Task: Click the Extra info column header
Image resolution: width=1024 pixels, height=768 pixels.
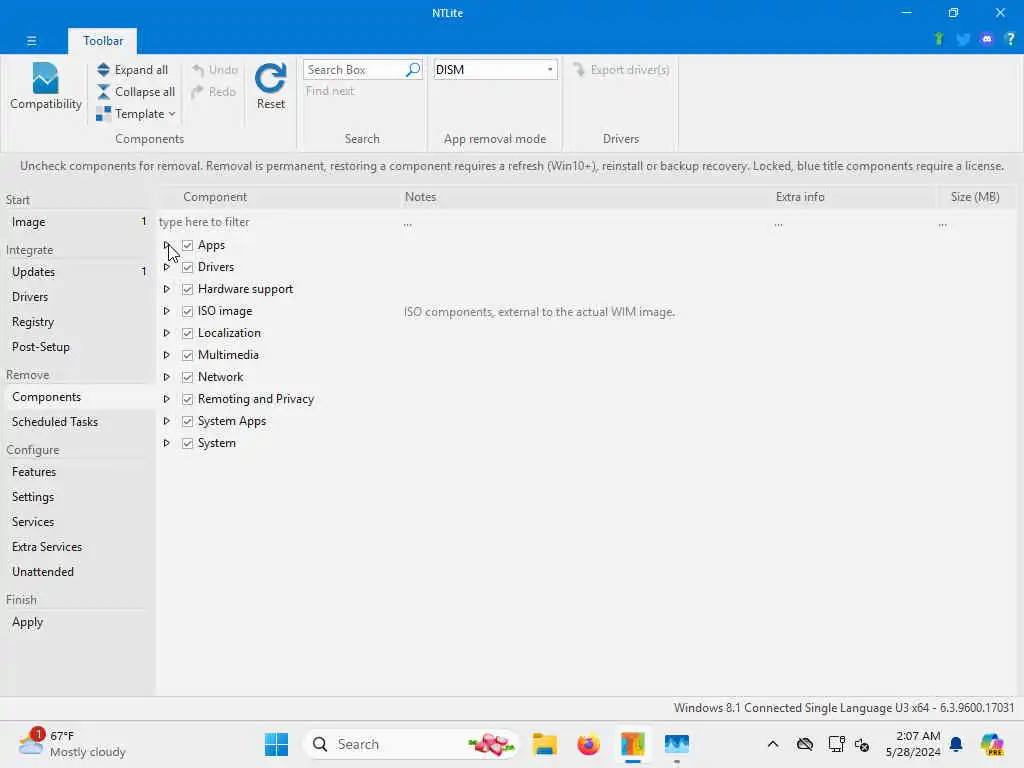Action: point(854,197)
